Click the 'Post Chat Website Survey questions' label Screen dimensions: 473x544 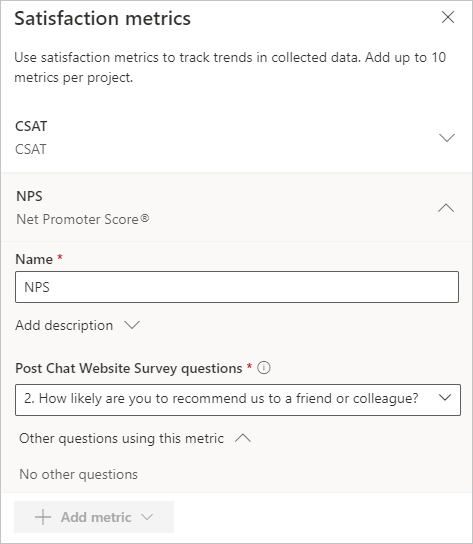coord(129,368)
